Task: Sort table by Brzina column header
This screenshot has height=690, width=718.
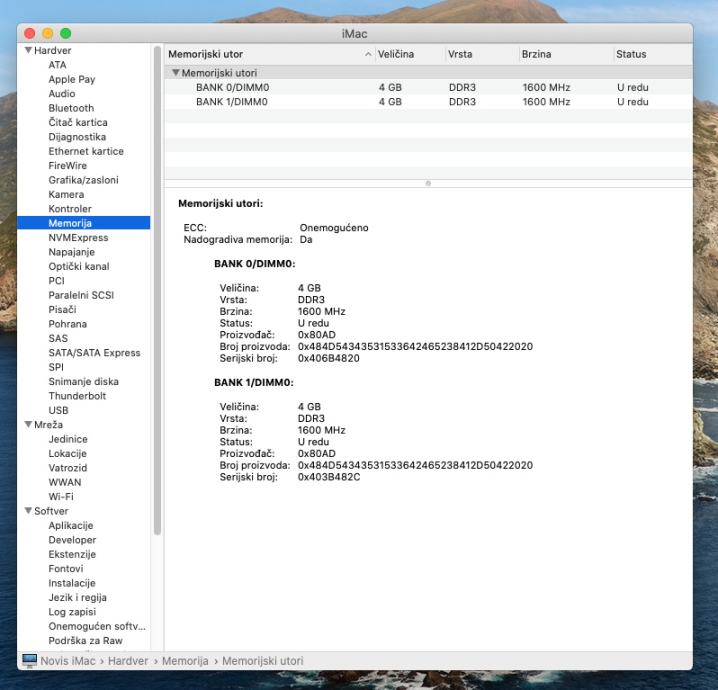Action: click(x=536, y=54)
